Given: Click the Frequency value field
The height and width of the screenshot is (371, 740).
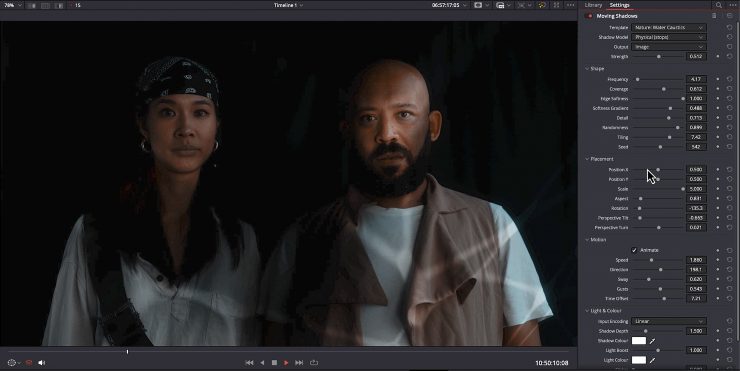Looking at the screenshot, I should pos(696,79).
